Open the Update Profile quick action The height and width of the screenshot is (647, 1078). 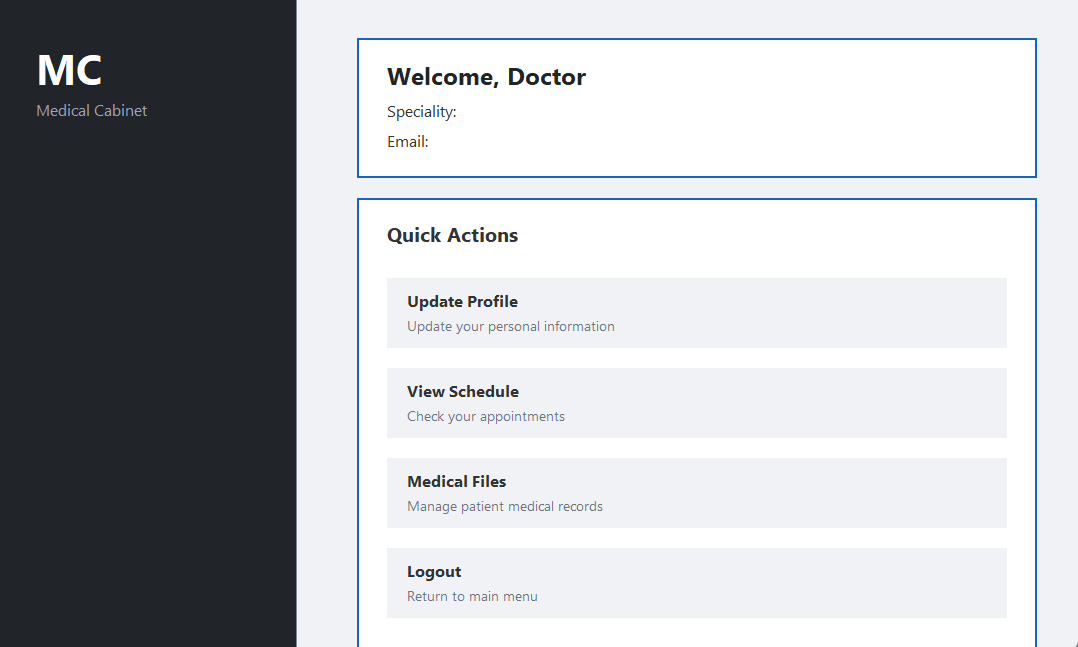pyautogui.click(x=696, y=313)
